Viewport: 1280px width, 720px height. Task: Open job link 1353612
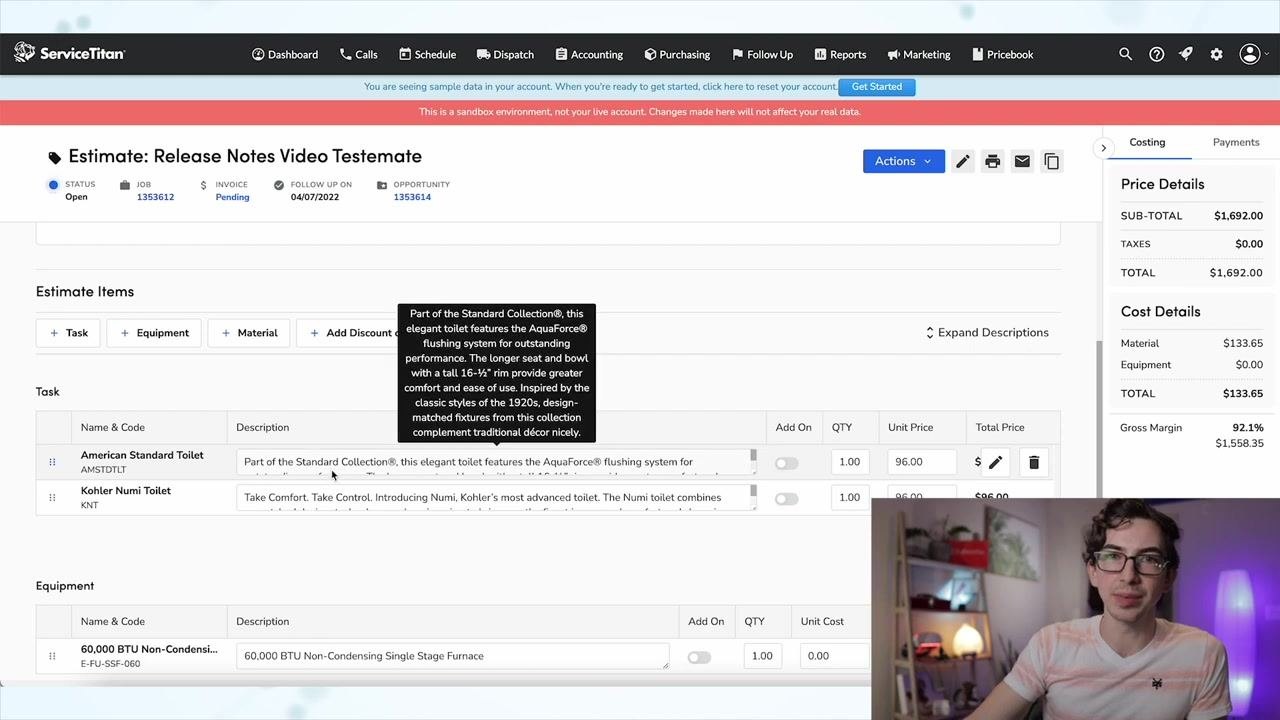[155, 197]
